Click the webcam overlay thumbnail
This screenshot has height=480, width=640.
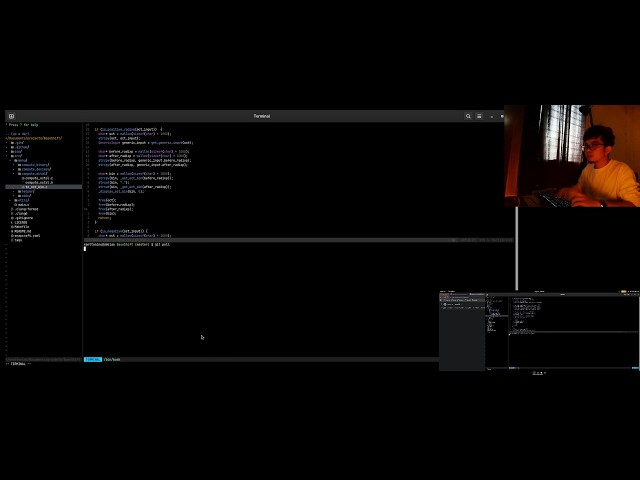(572, 156)
